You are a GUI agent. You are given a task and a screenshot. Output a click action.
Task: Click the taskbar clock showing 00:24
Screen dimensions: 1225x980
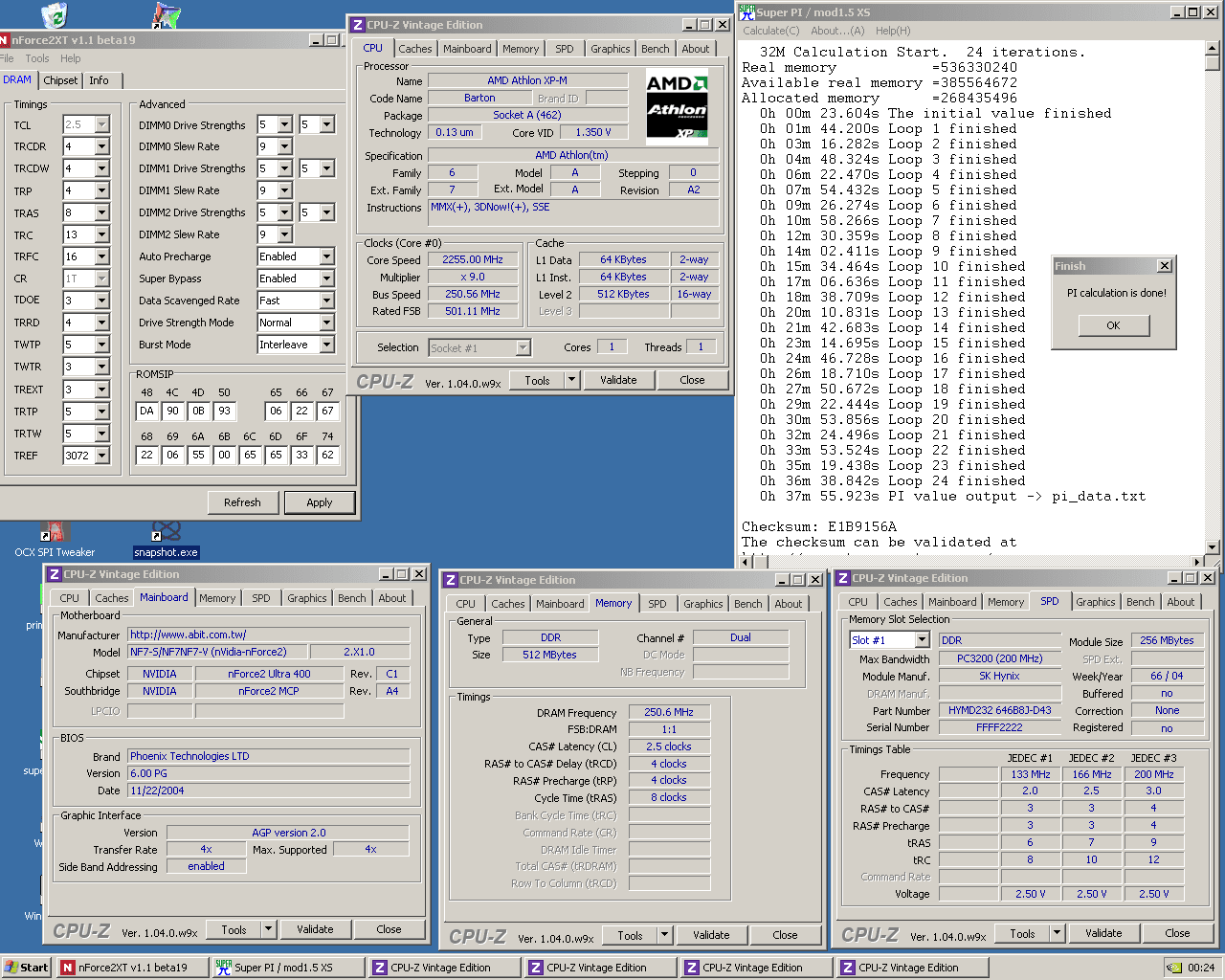[x=1201, y=968]
